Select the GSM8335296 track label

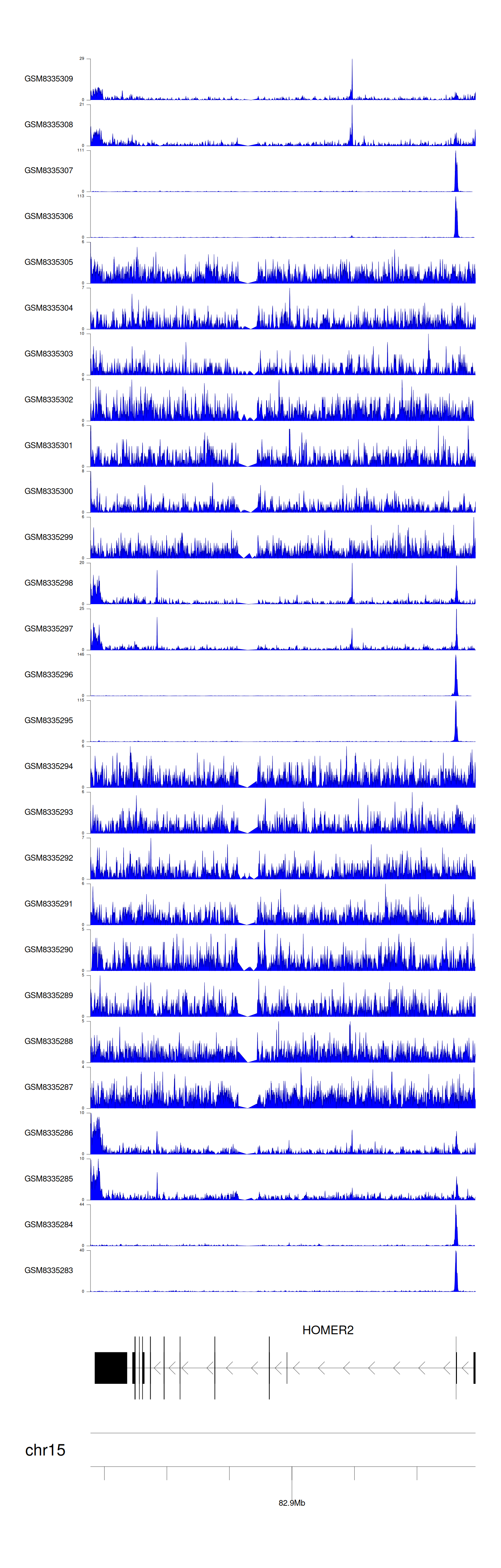[49, 674]
